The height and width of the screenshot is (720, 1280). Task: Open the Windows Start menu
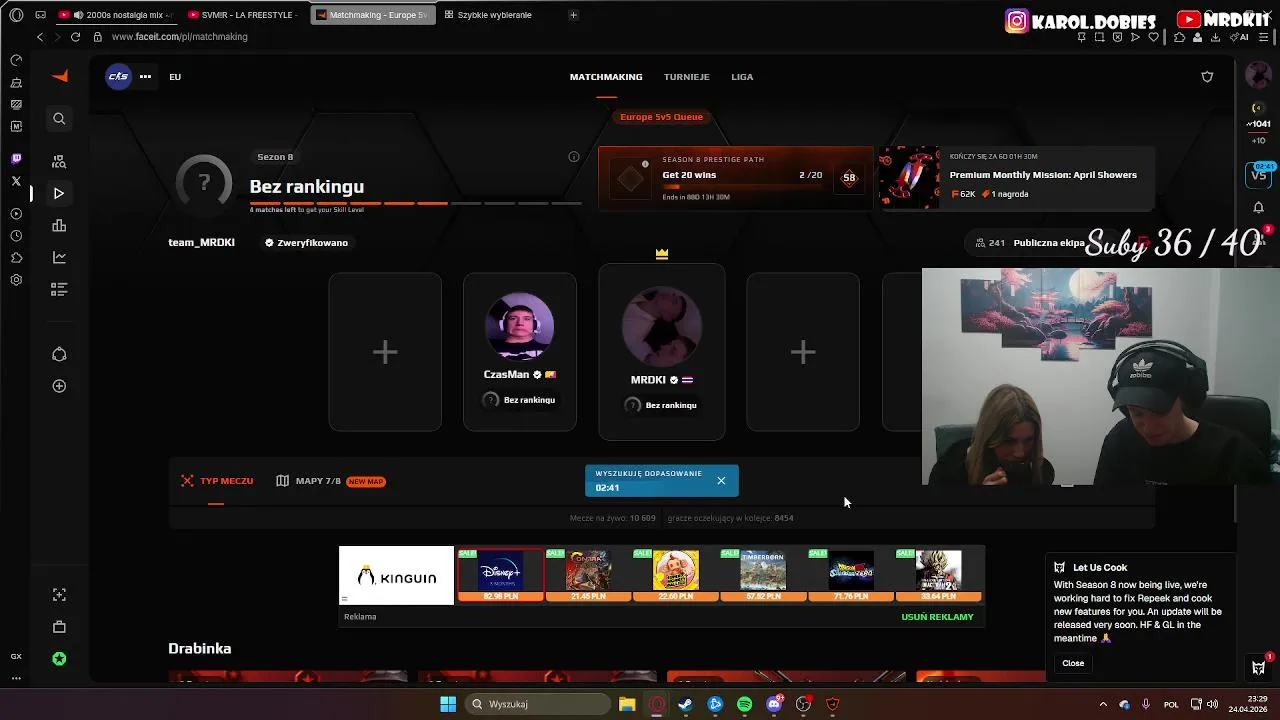448,704
